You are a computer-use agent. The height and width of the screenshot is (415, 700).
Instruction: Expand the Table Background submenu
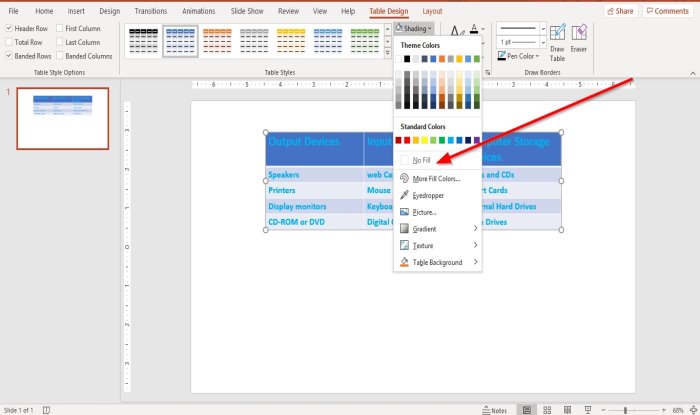438,262
